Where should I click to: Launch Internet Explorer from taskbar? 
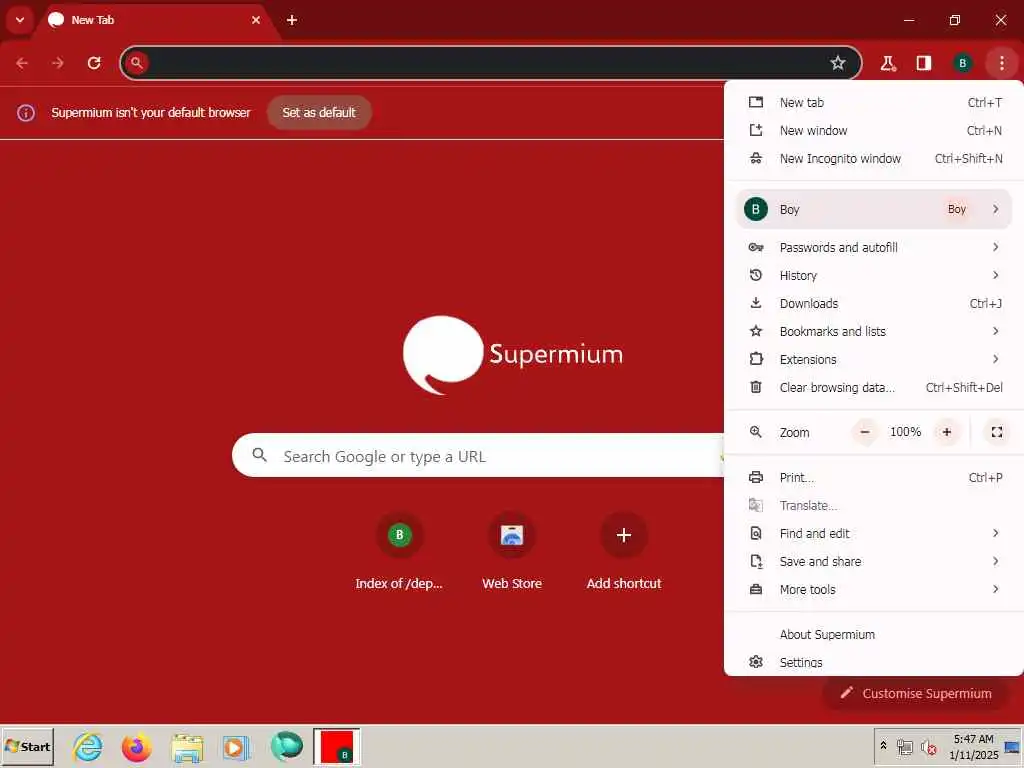[88, 747]
